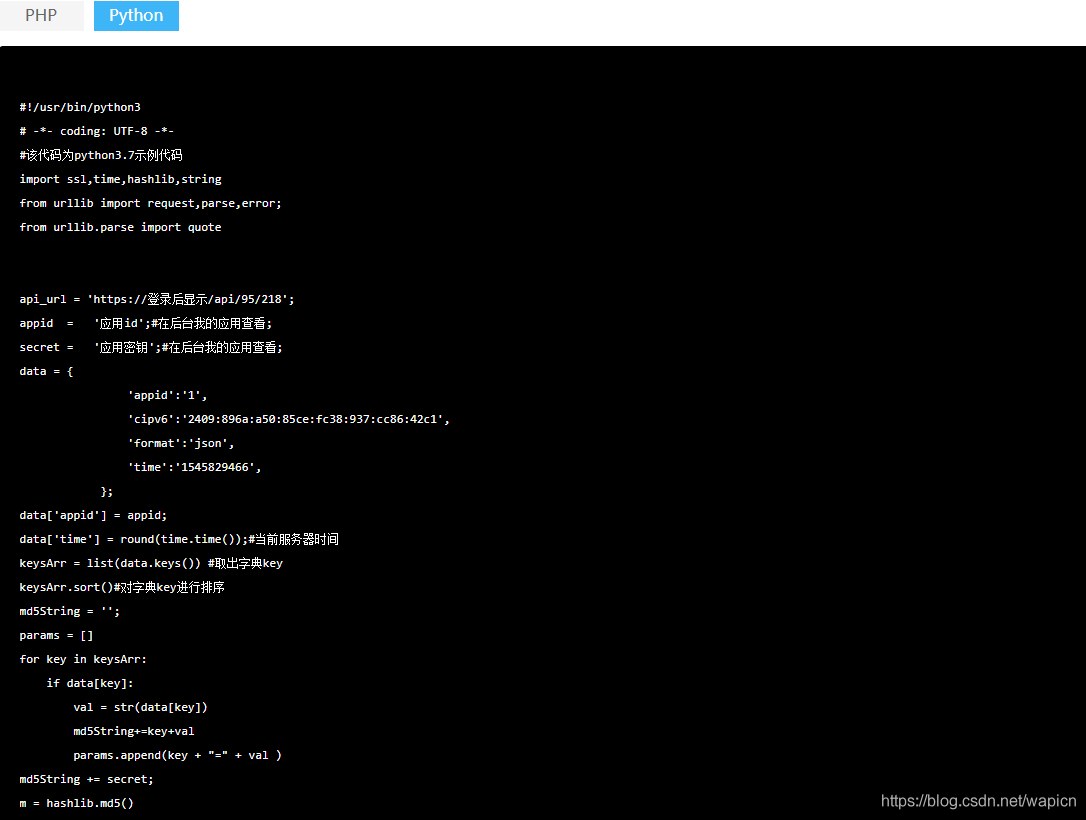Click the "md5String = '';" line
Image resolution: width=1086 pixels, height=820 pixels.
(x=70, y=612)
